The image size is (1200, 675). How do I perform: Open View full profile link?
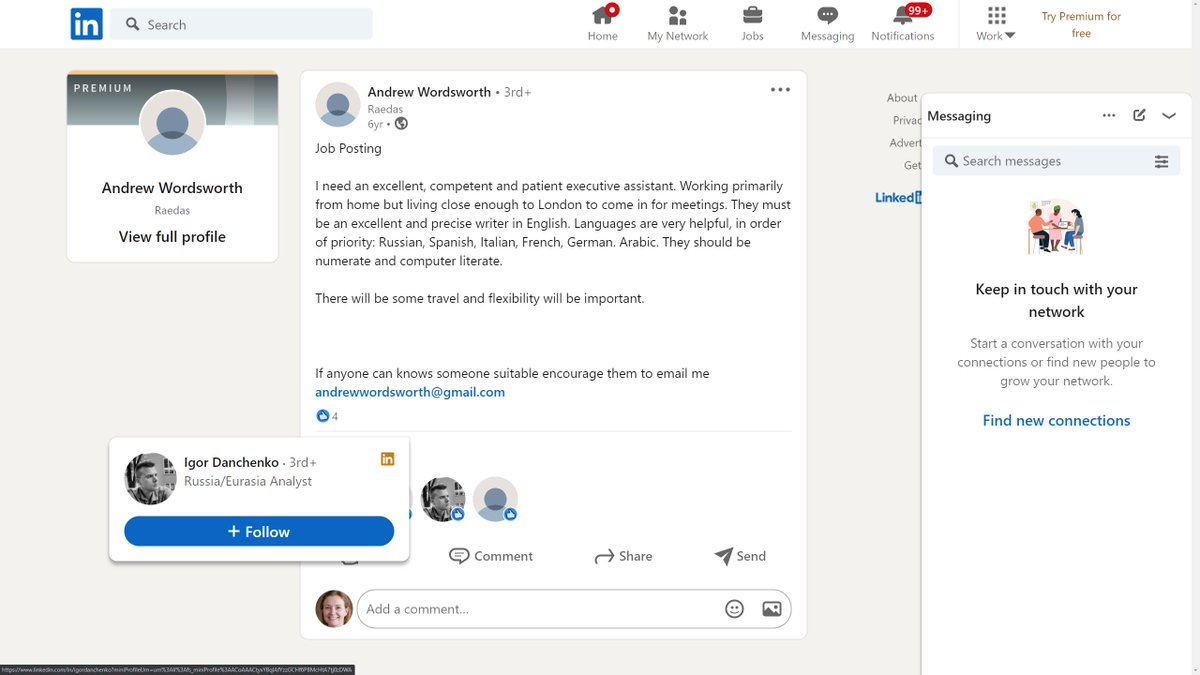tap(172, 237)
